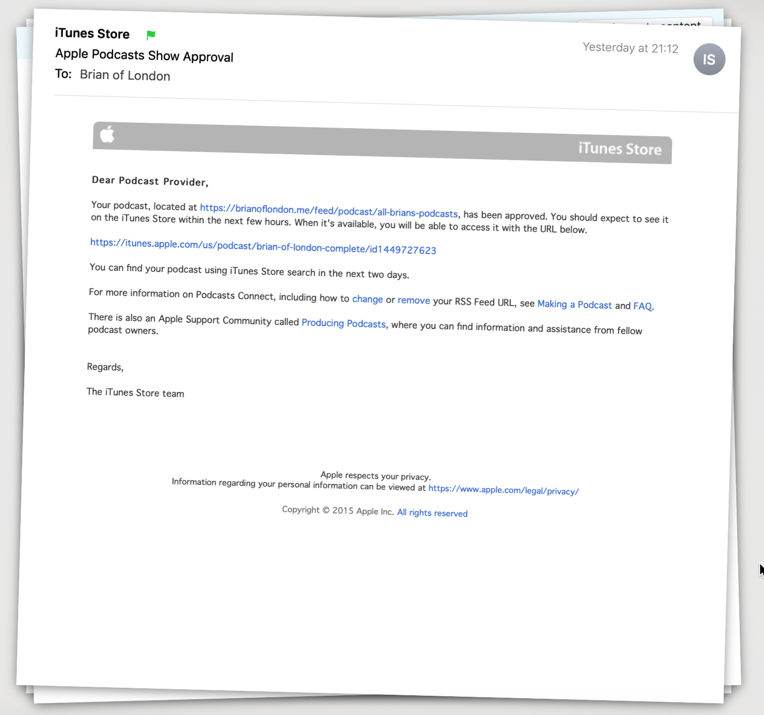Click the 'The iTunes Store team' signature
The height and width of the screenshot is (715, 764).
135,392
